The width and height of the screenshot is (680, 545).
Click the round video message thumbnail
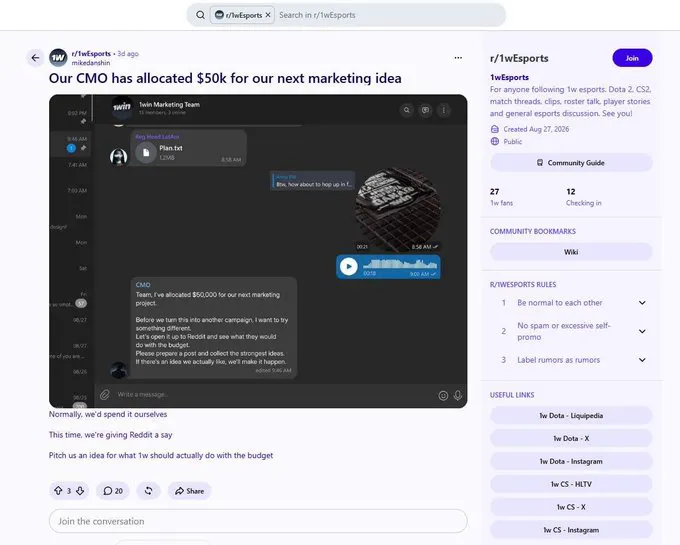point(398,209)
